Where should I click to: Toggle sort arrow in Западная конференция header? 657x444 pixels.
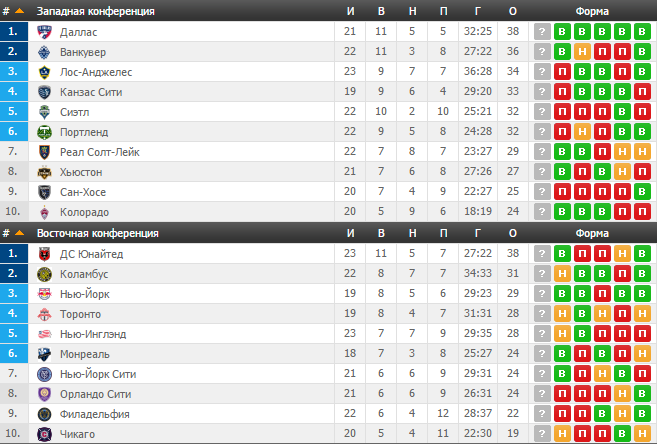point(19,11)
